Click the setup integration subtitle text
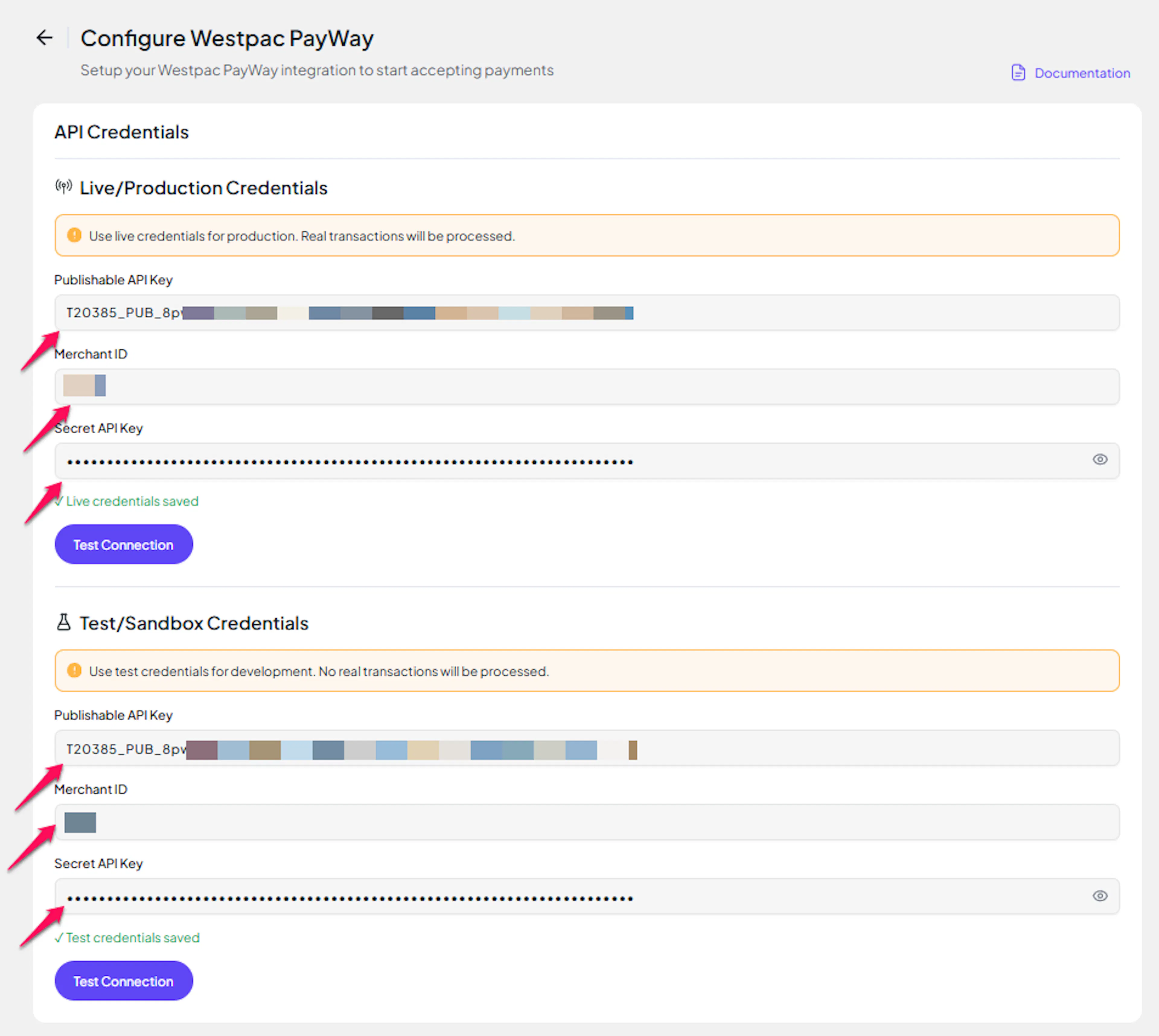 click(x=317, y=70)
